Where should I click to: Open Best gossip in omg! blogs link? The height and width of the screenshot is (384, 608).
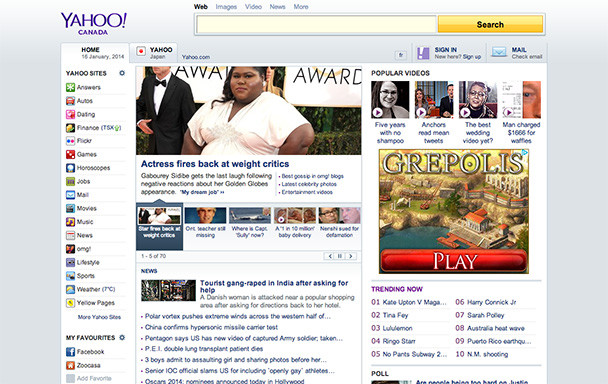coord(313,176)
